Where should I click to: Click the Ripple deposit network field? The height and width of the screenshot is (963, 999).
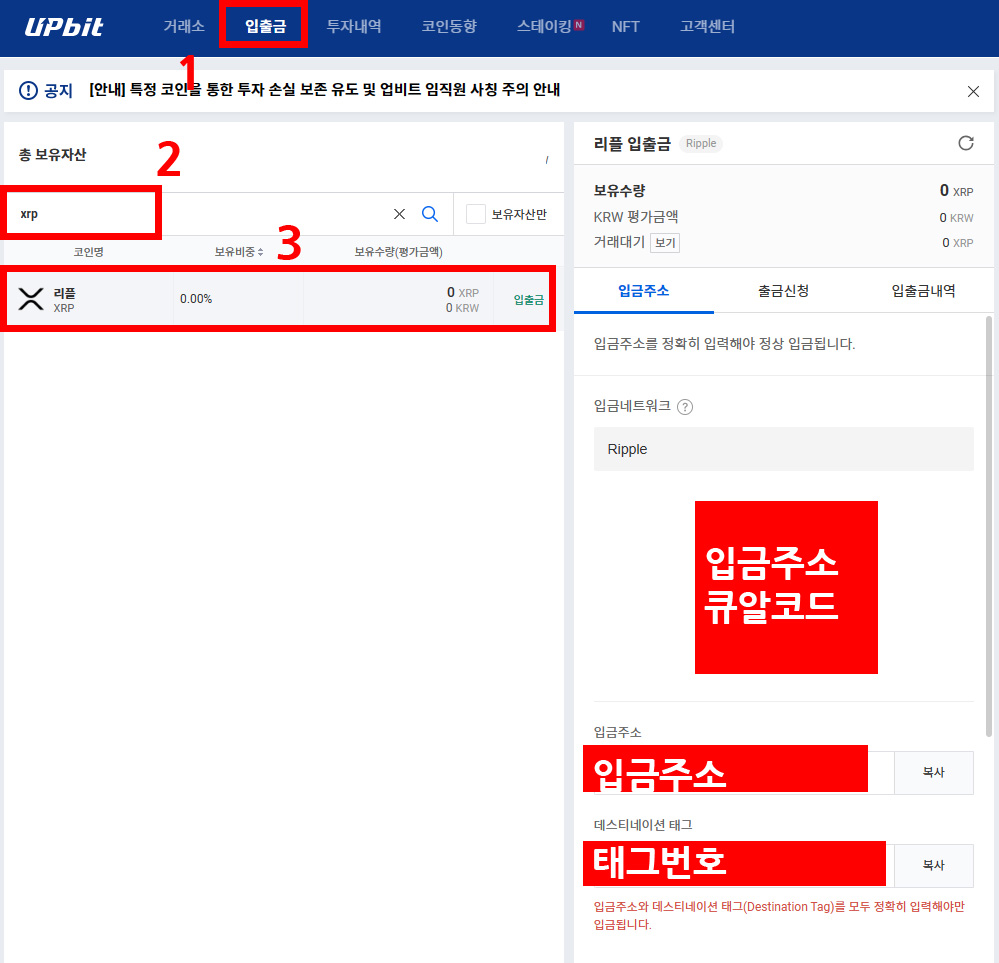tap(784, 449)
